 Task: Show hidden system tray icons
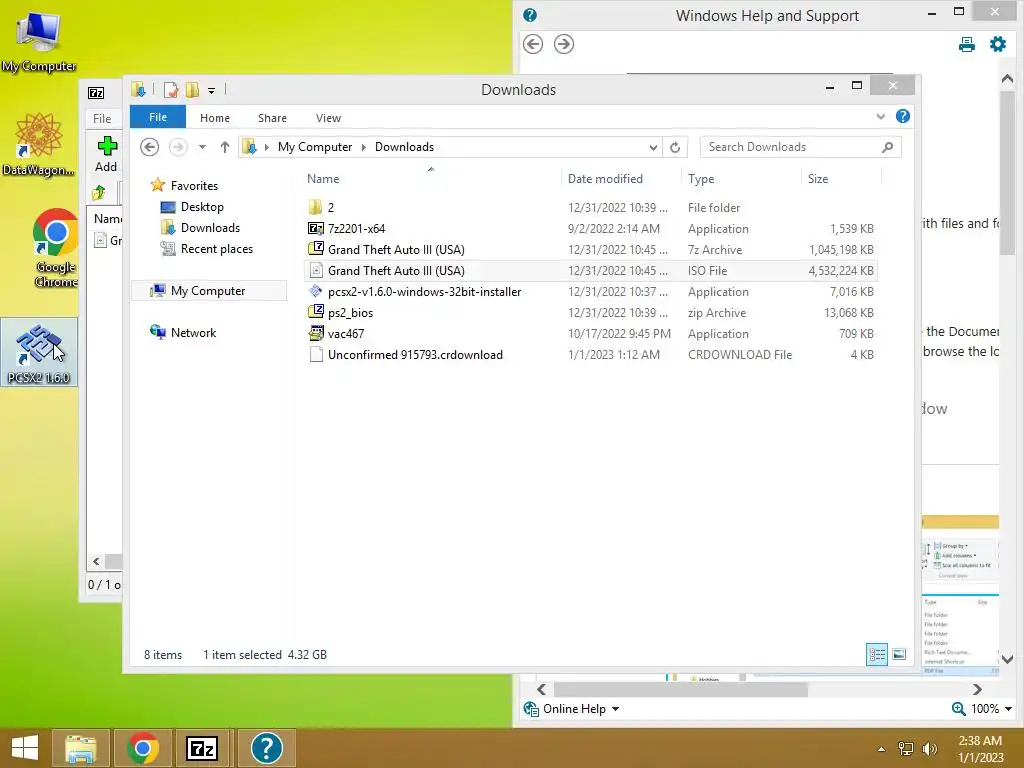pyautogui.click(x=882, y=749)
